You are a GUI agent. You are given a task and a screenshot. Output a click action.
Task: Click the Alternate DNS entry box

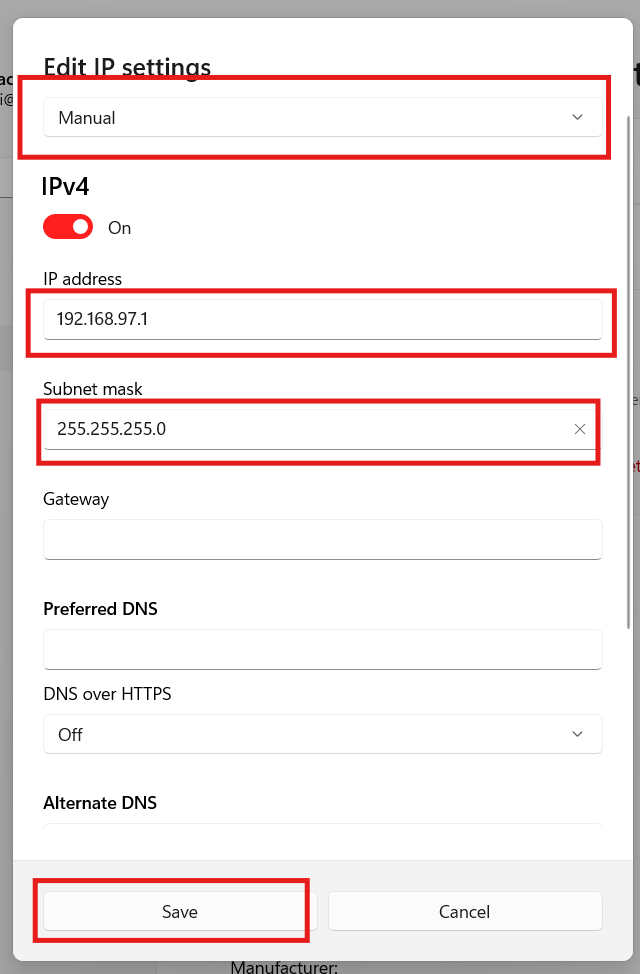[322, 834]
